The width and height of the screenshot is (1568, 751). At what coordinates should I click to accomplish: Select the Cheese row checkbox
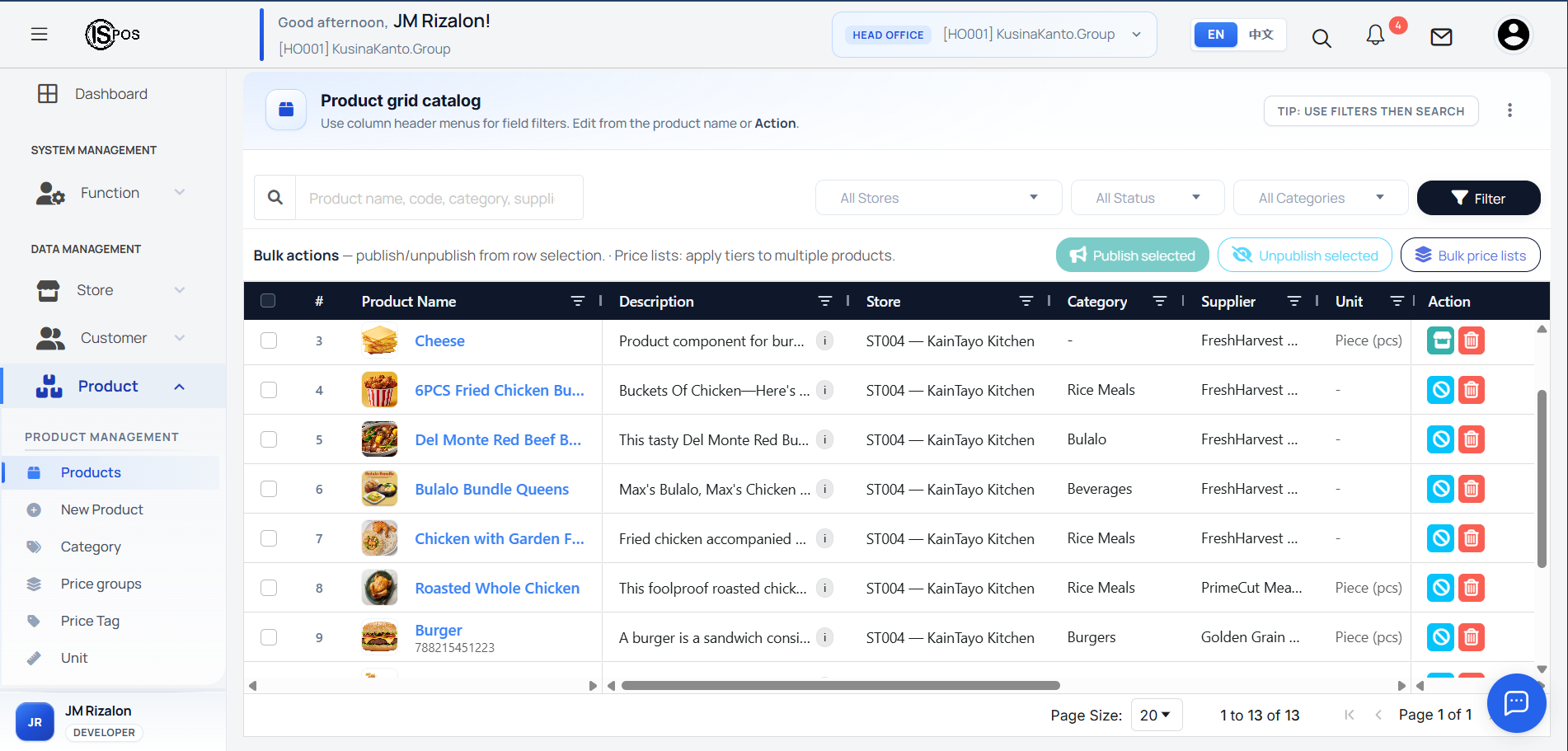[269, 340]
